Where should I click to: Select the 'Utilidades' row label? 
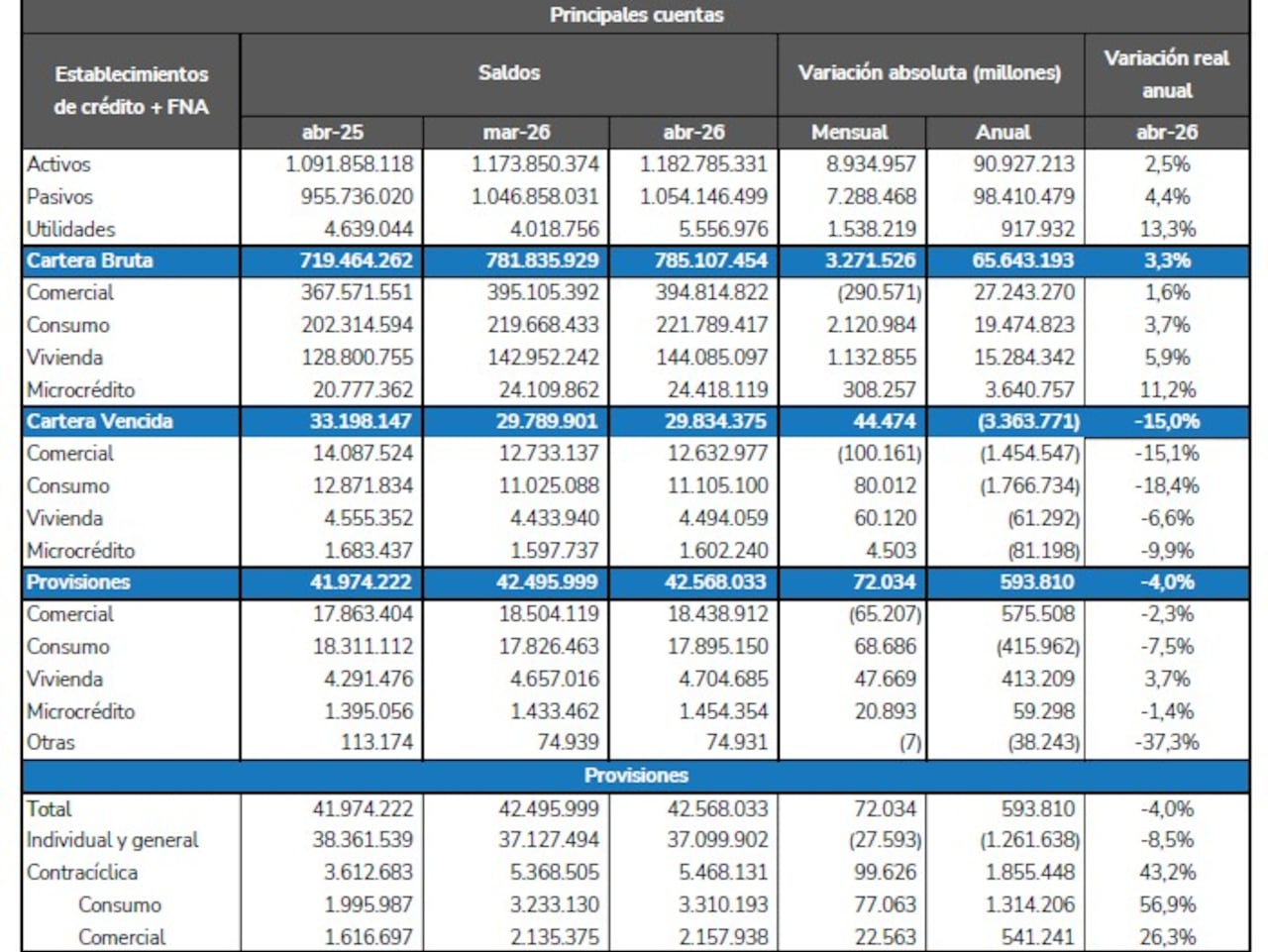(x=70, y=229)
